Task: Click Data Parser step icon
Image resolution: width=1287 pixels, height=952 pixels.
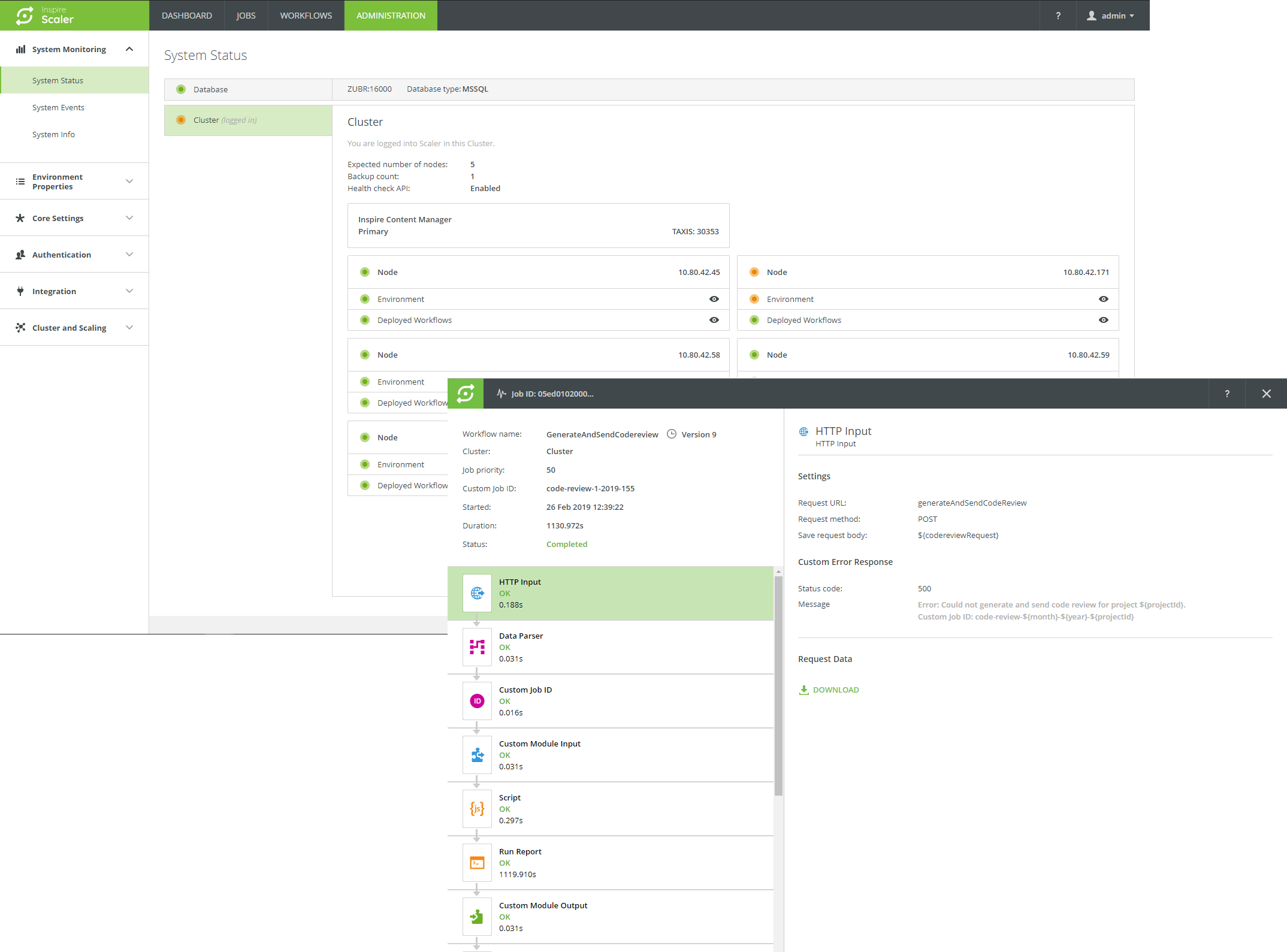Action: click(477, 647)
